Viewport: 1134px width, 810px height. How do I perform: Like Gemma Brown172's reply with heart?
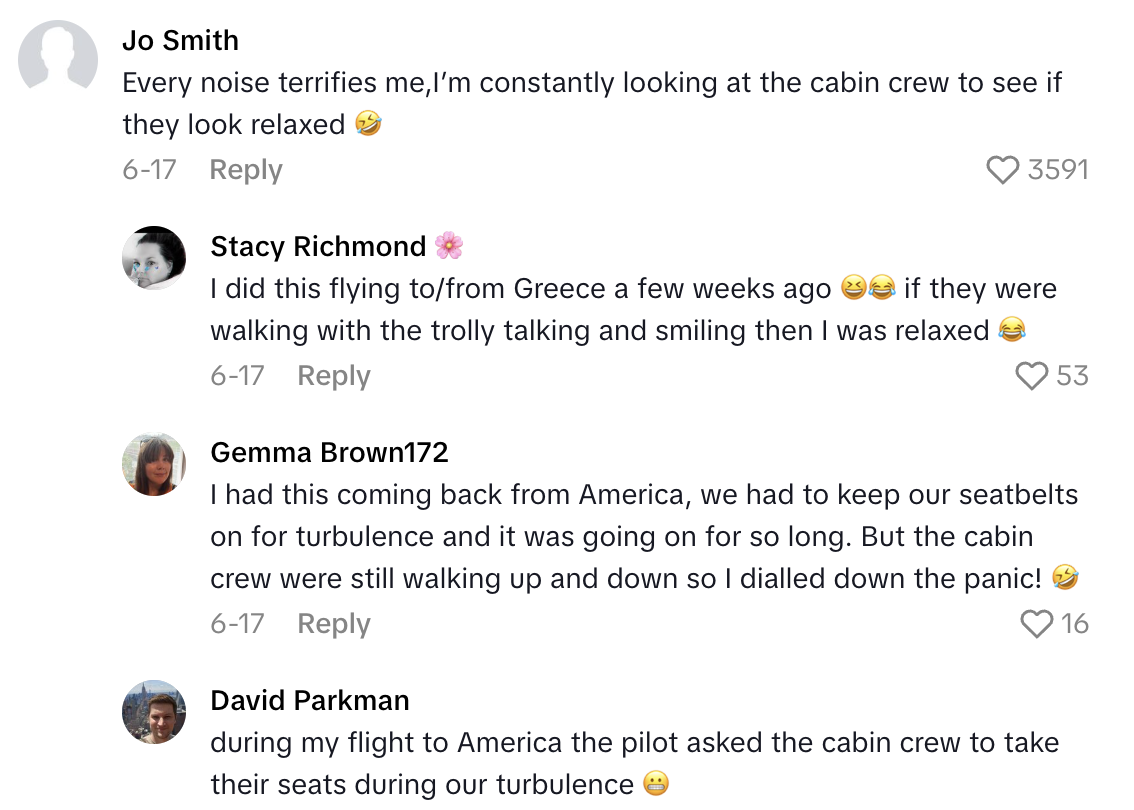coord(1037,624)
